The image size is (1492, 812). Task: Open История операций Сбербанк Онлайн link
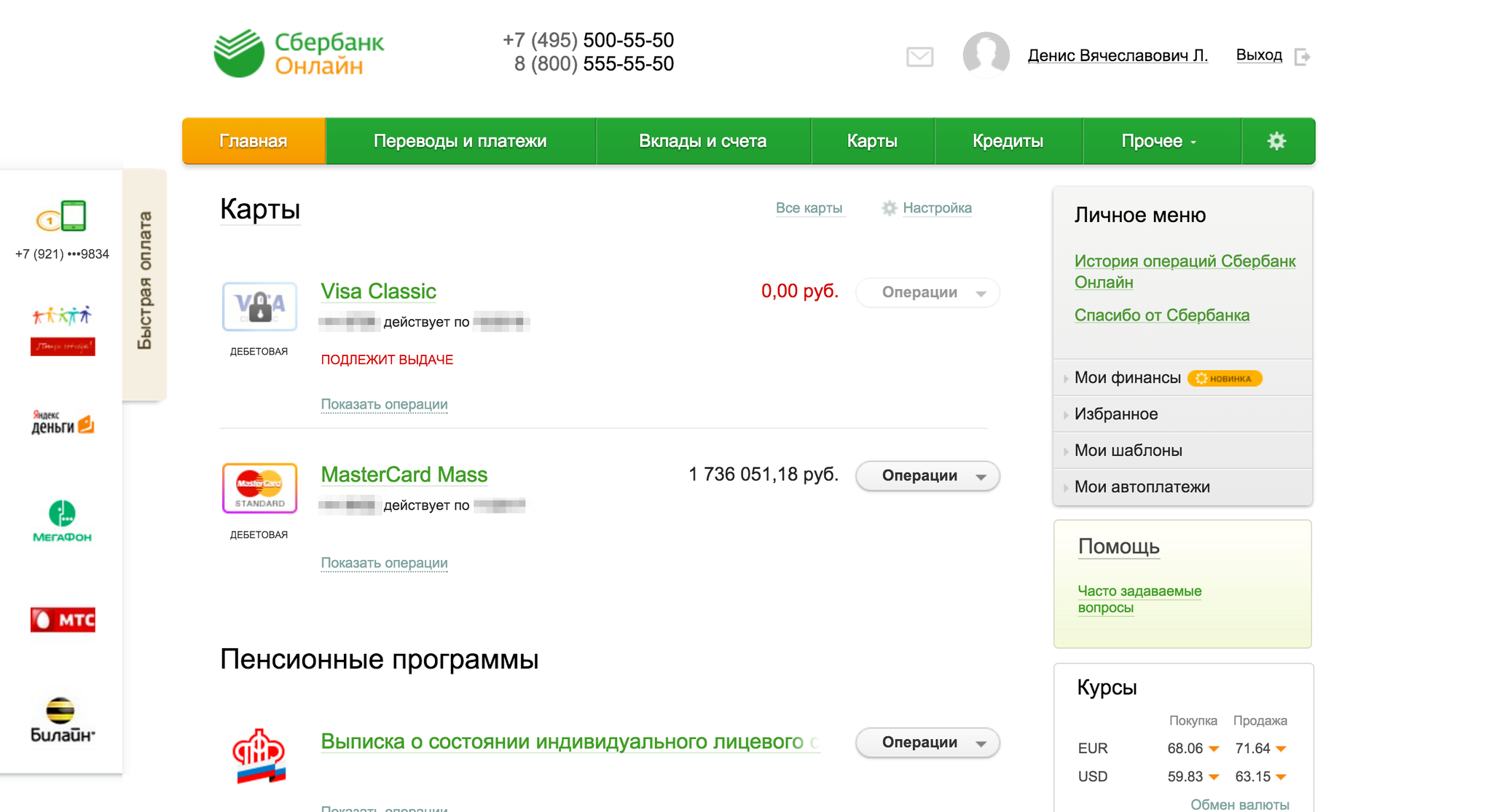(1185, 272)
